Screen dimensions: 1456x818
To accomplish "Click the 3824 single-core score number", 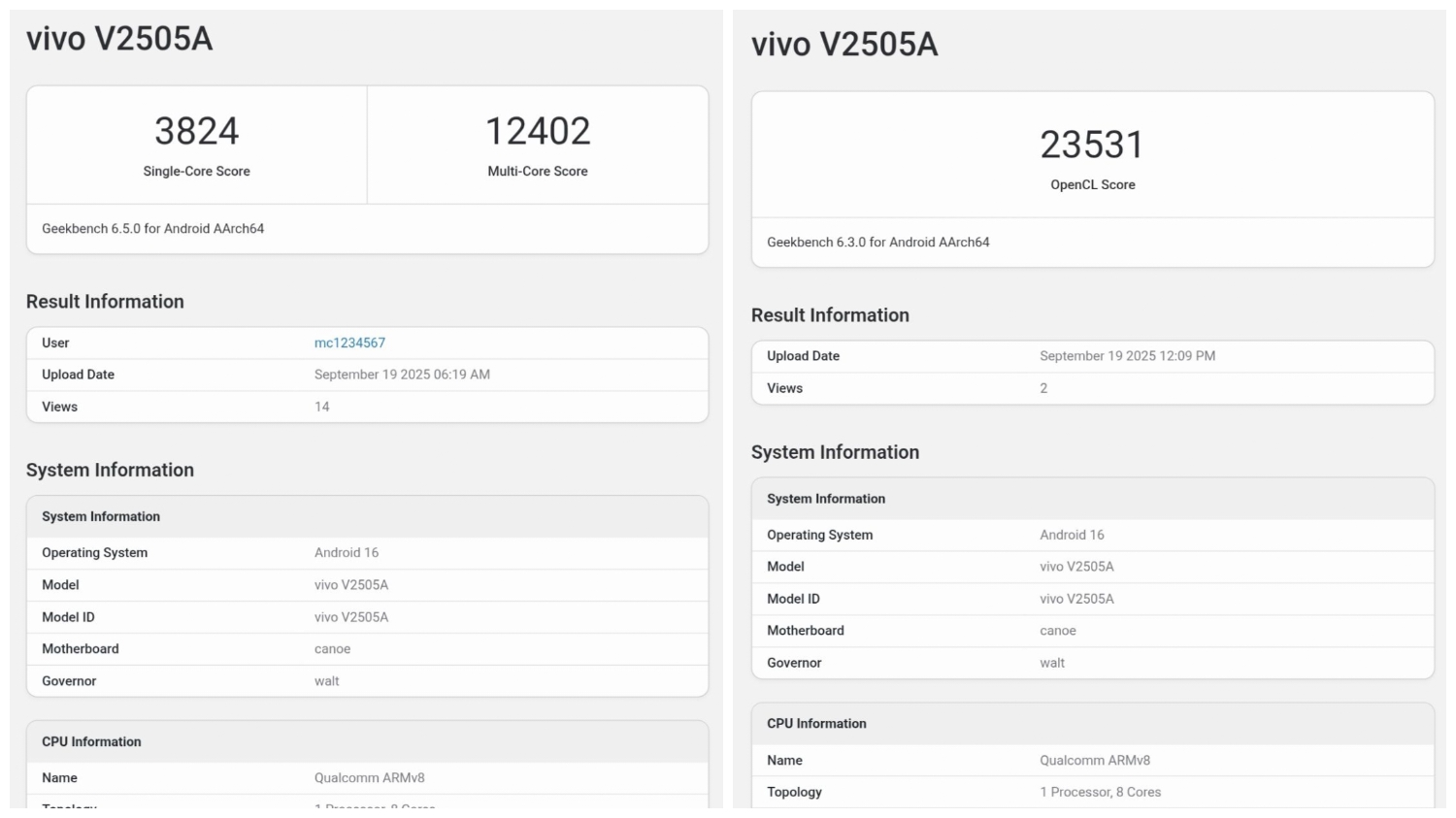I will point(196,131).
